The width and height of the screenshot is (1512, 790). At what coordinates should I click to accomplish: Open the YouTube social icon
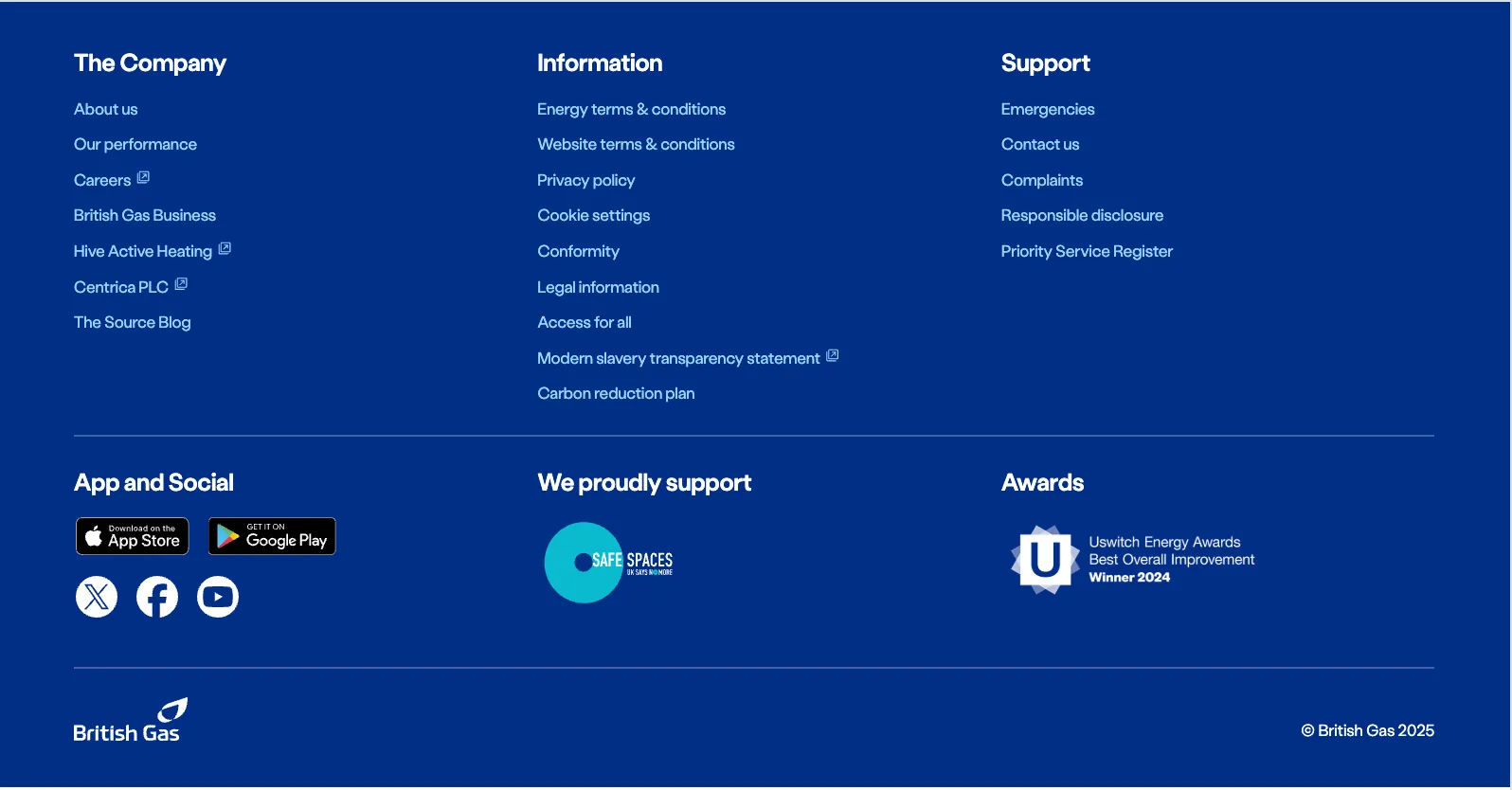coord(218,597)
